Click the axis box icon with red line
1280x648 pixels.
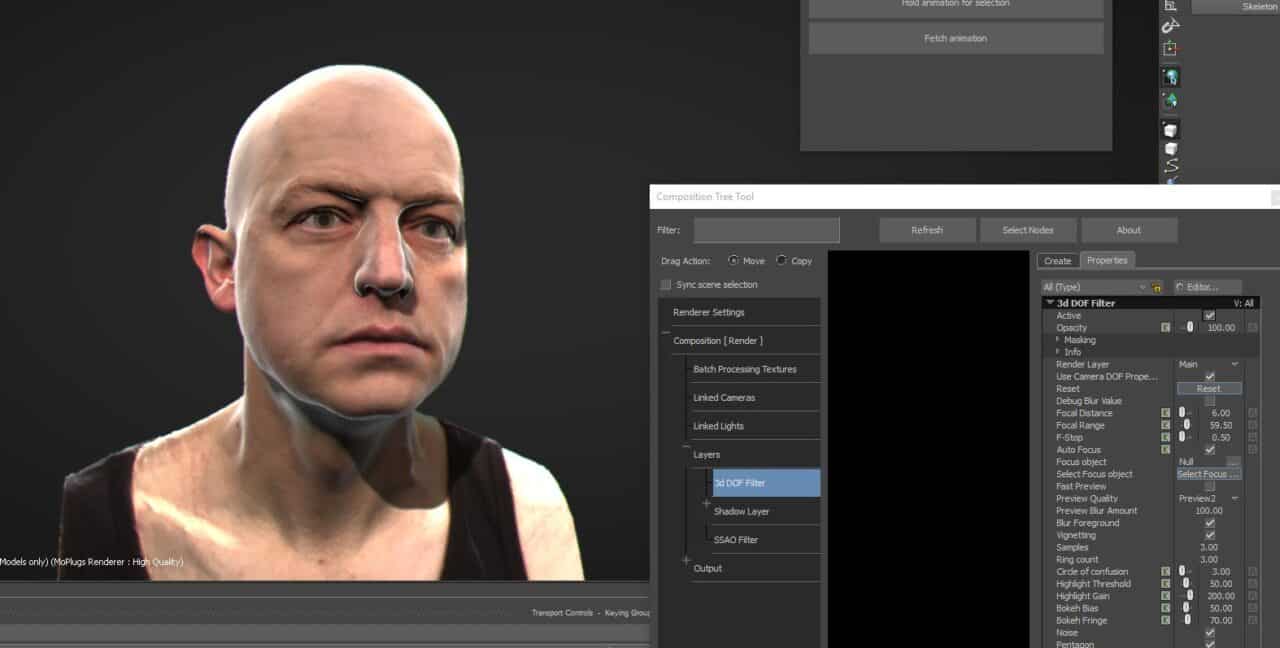point(1170,48)
